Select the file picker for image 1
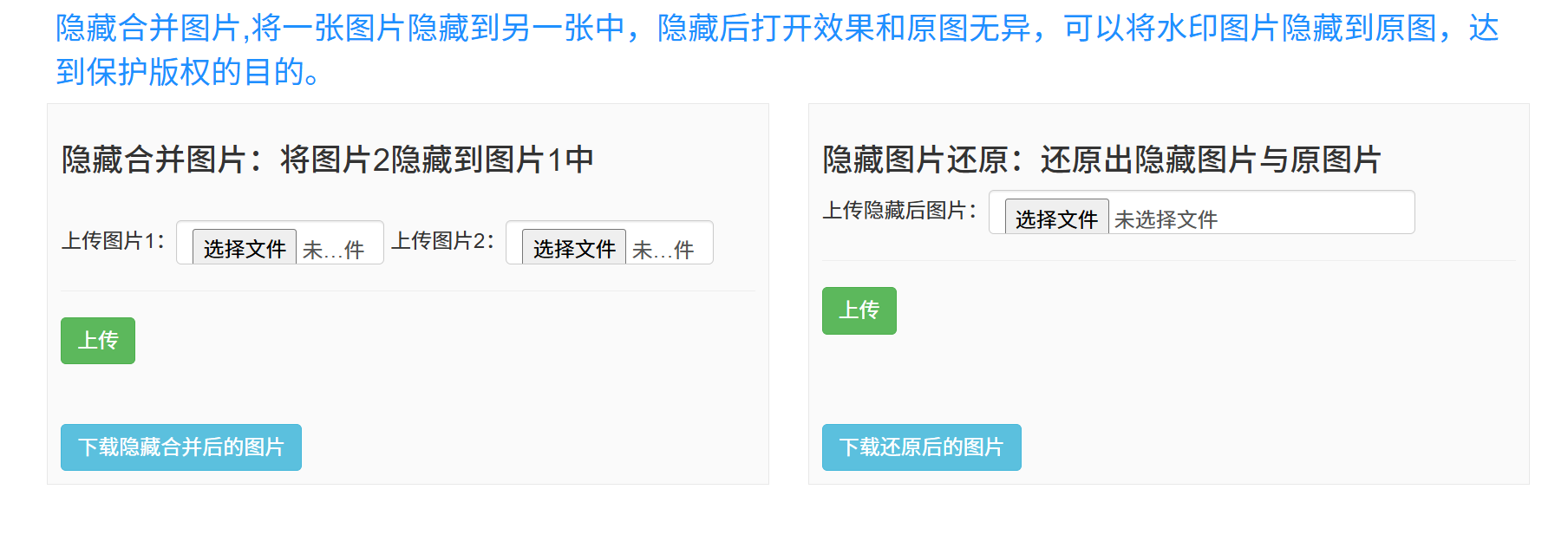This screenshot has height=548, width=1568. pos(245,247)
